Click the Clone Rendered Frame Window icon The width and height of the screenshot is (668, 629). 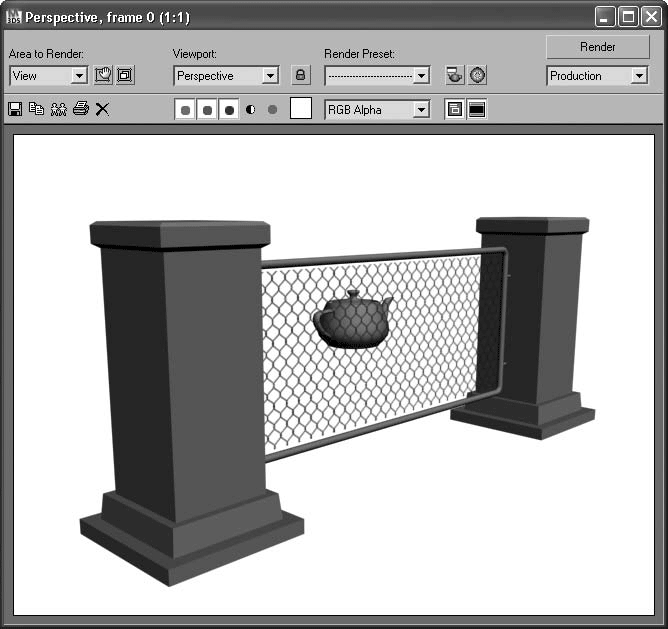point(58,109)
